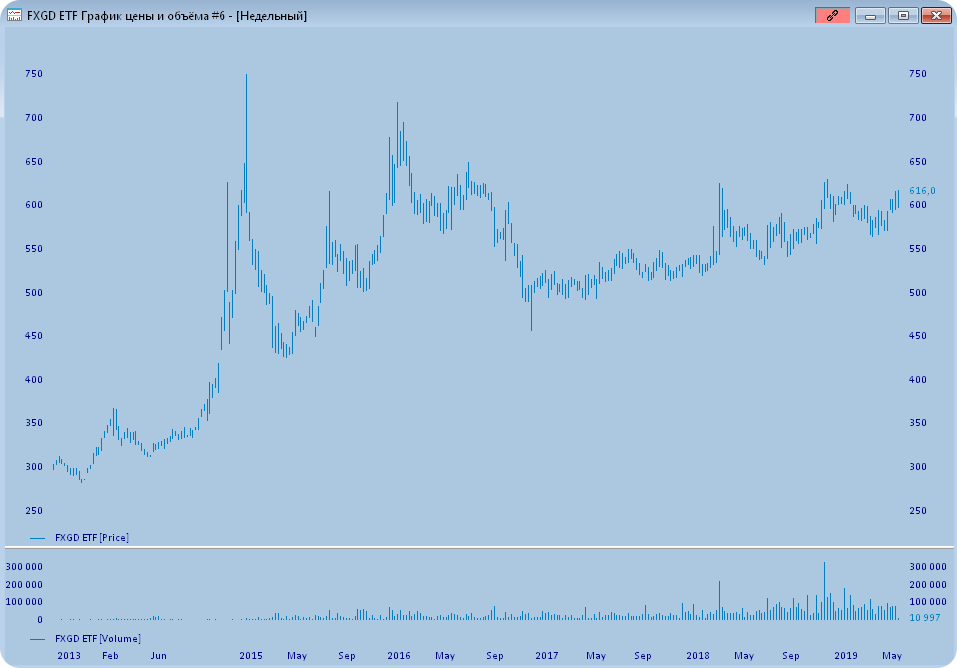
Task: Click the 2015 label on the time axis
Action: pos(251,655)
